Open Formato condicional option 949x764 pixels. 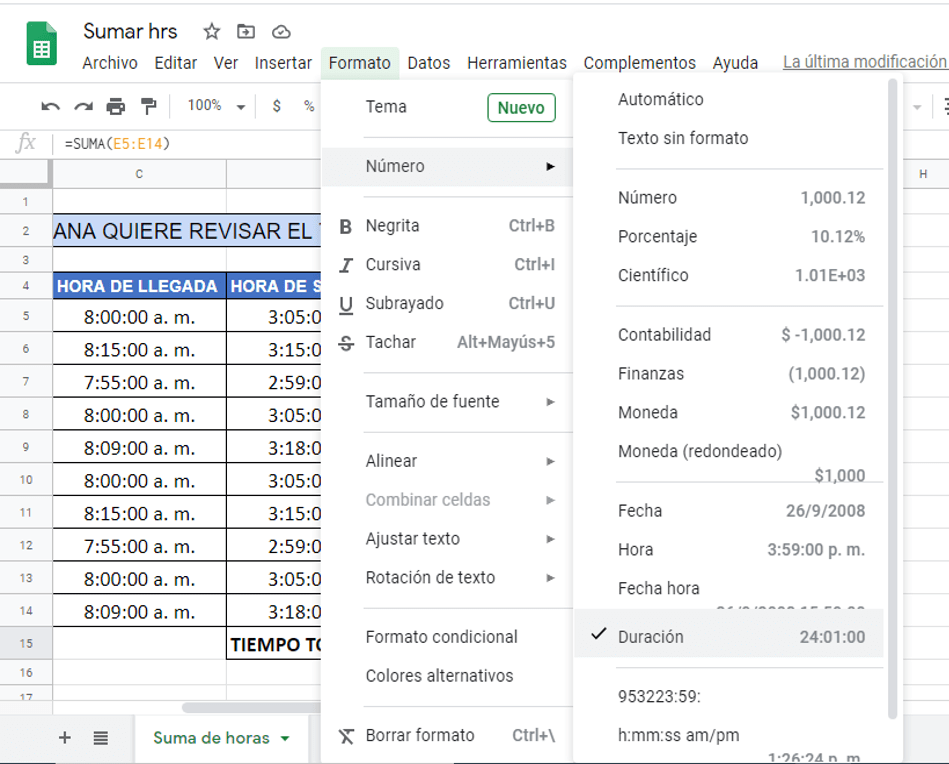tap(447, 637)
